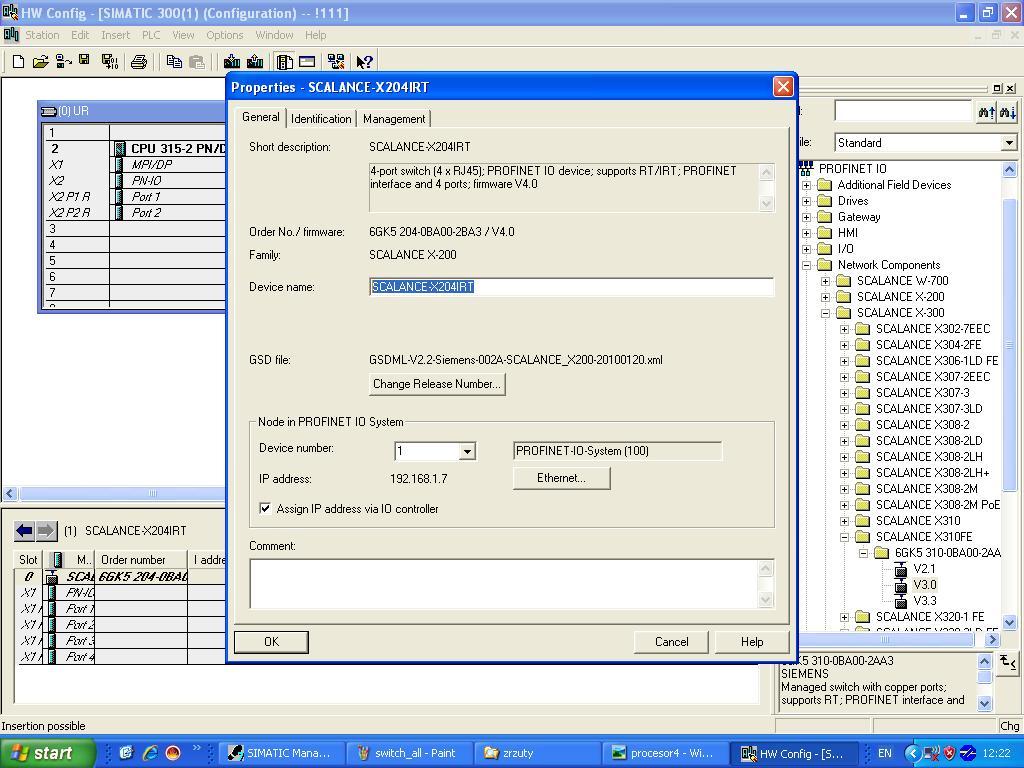Open the Device number dropdown
Image resolution: width=1024 pixels, height=768 pixels.
[467, 451]
